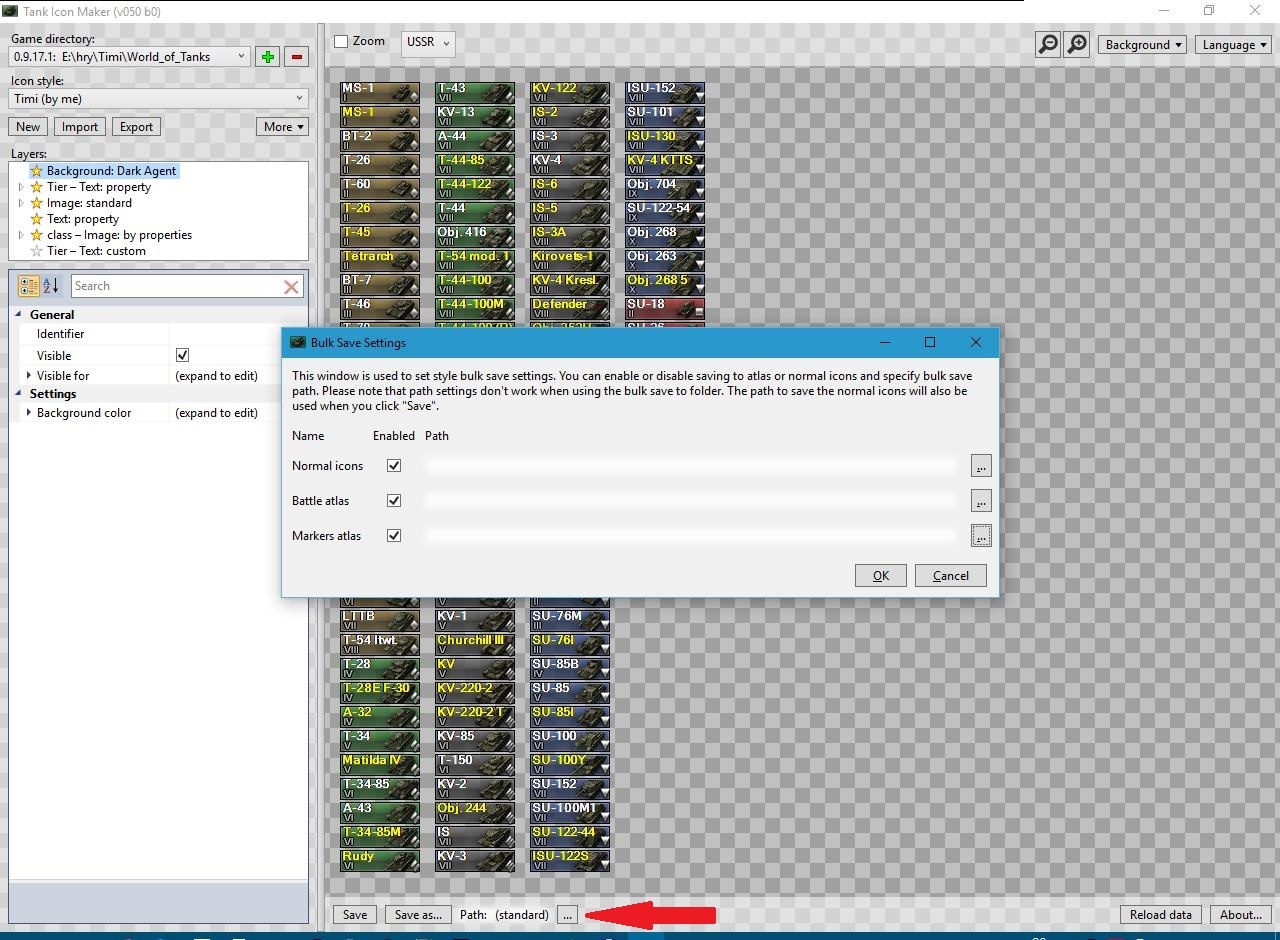
Task: Click the zoom out magnifier icon
Action: pyautogui.click(x=1048, y=44)
